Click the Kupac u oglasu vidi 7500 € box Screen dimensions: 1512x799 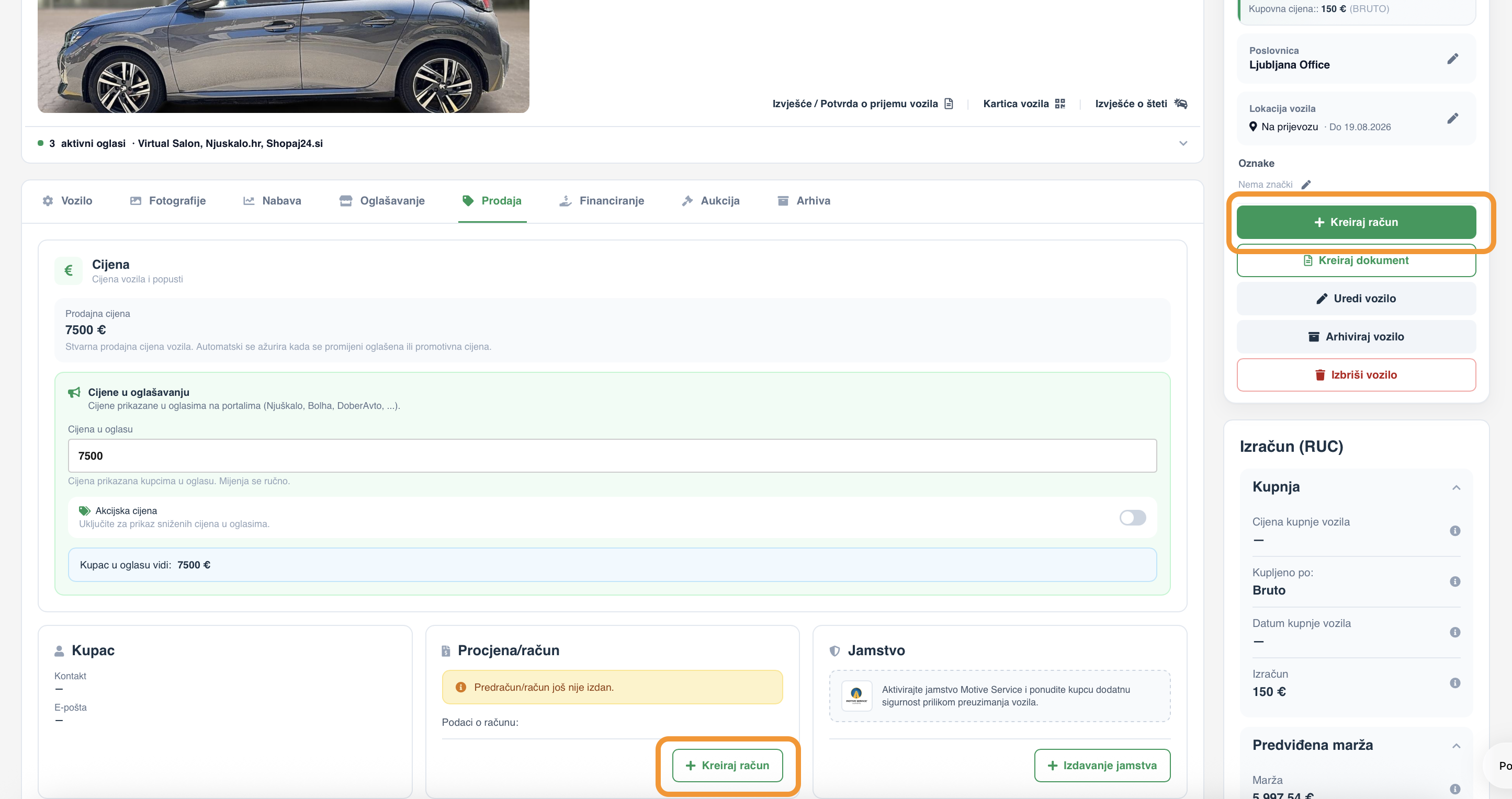coord(612,565)
